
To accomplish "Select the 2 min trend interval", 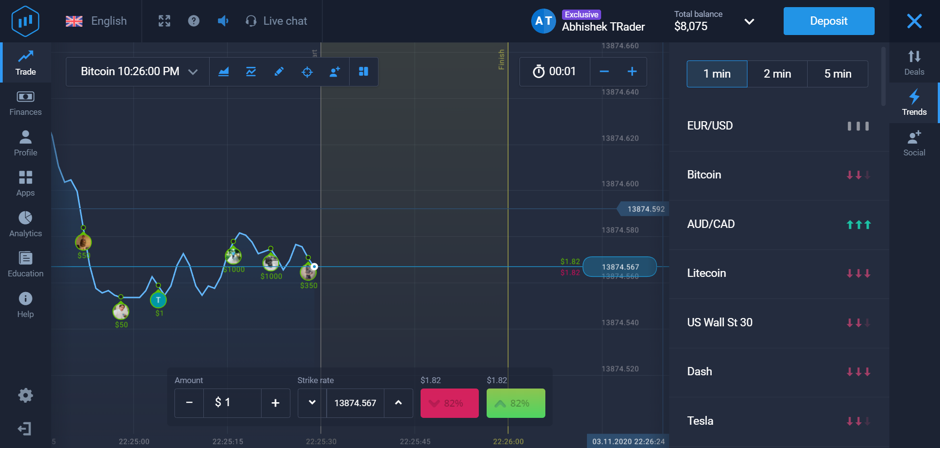I will pos(777,74).
